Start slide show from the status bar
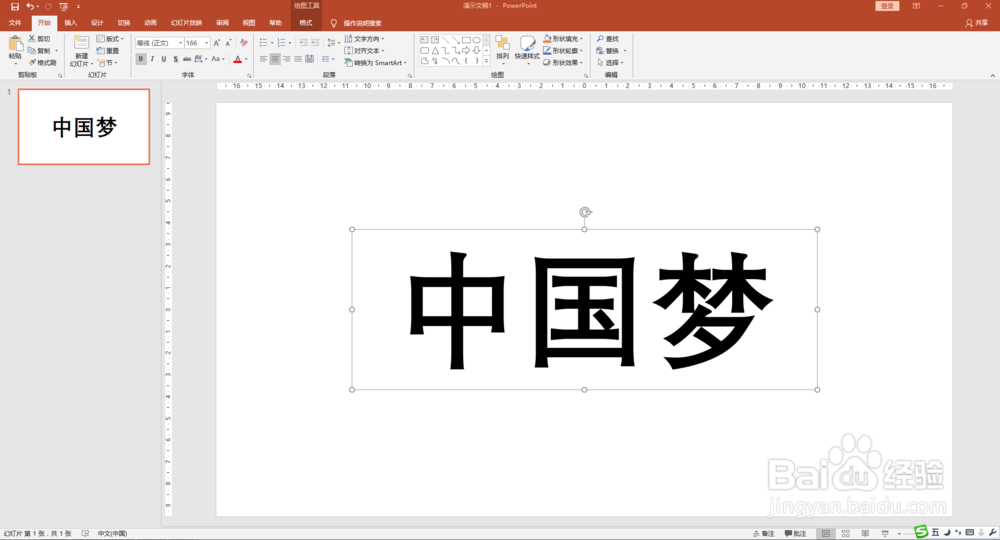 point(885,533)
